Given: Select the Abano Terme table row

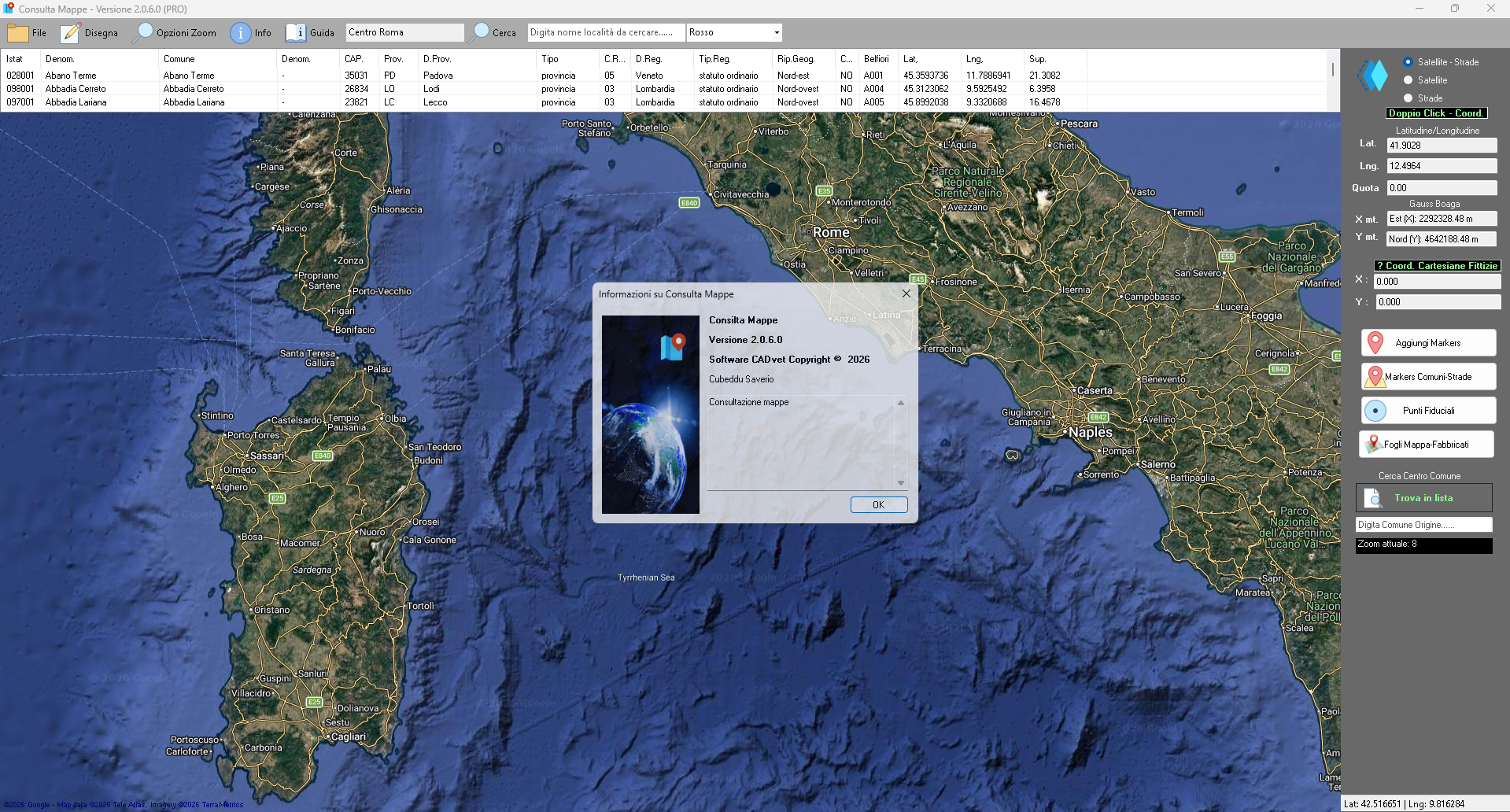Looking at the screenshot, I should (543, 76).
